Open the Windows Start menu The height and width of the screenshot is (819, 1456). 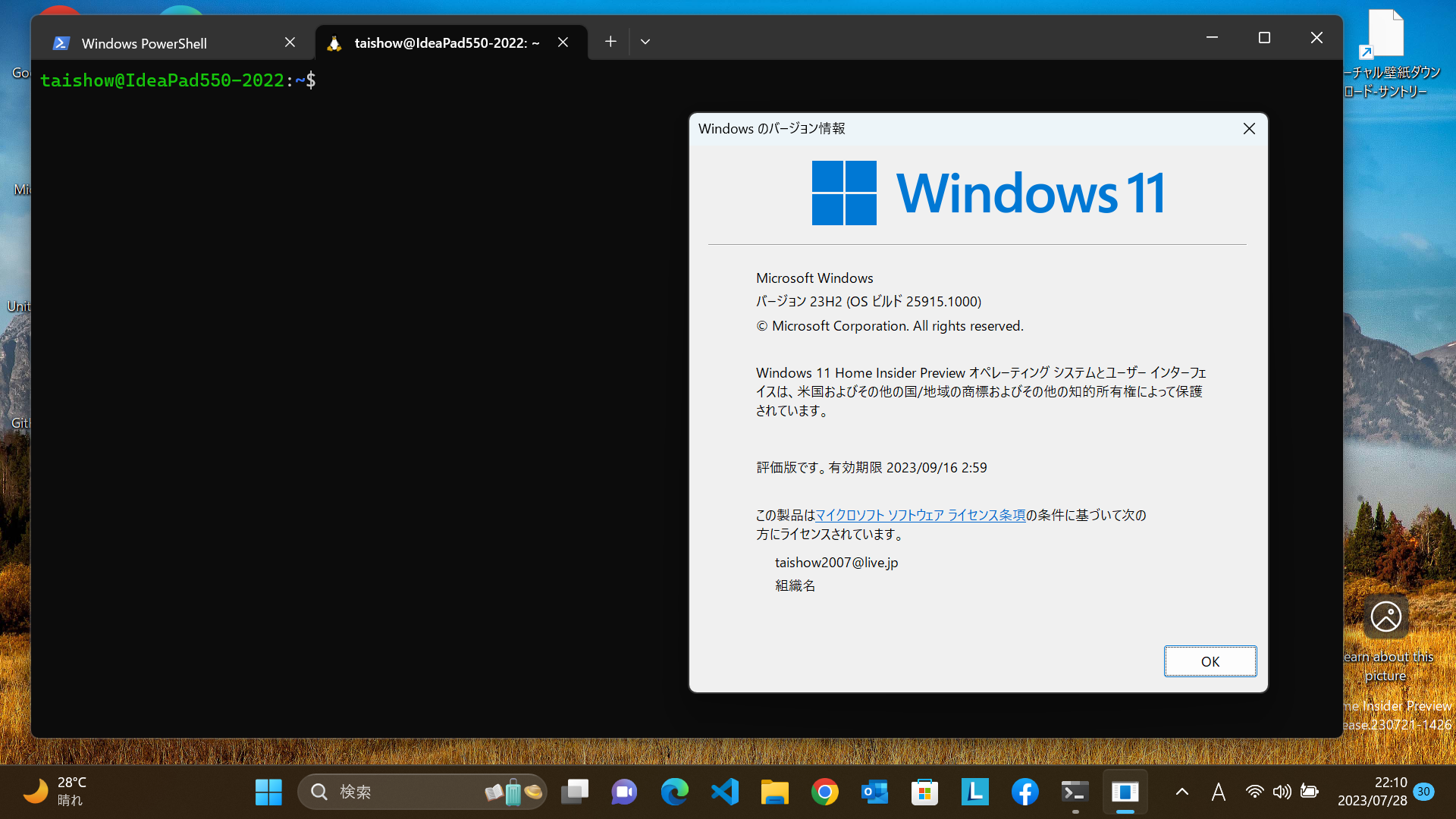click(268, 792)
